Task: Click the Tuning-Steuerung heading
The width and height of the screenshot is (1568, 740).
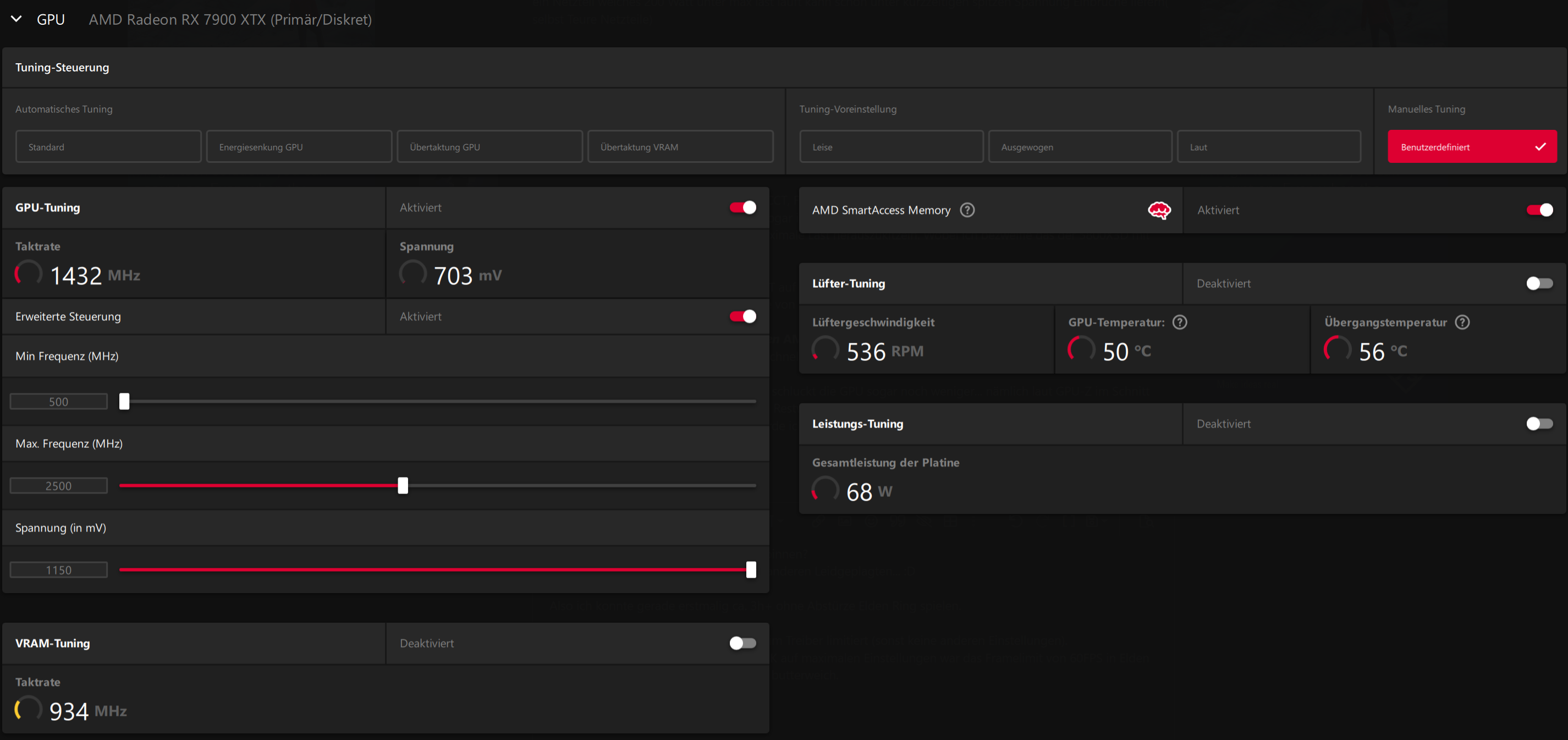Action: coord(62,67)
